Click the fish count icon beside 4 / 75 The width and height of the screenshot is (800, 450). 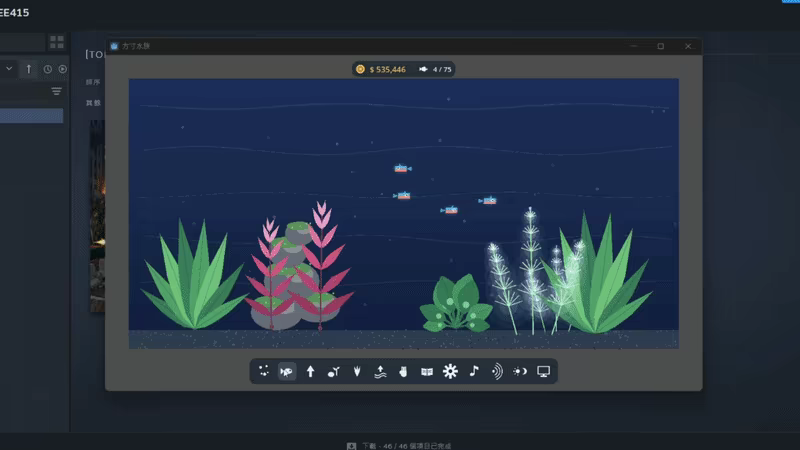pyautogui.click(x=423, y=69)
